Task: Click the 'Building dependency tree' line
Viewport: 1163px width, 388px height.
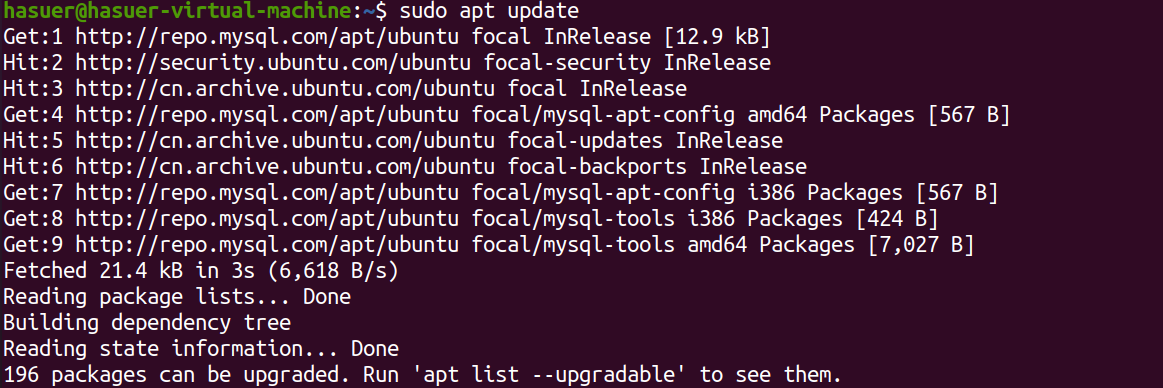Action: point(147,323)
